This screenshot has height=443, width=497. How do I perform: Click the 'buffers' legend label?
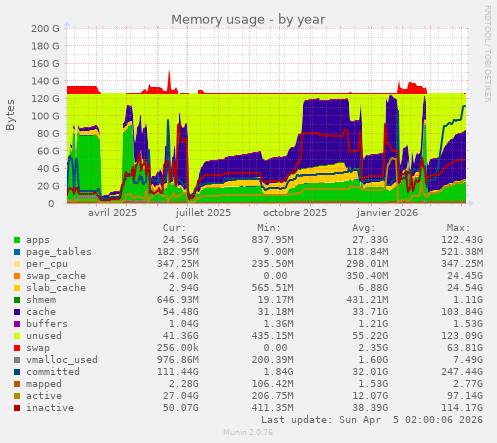pyautogui.click(x=47, y=324)
